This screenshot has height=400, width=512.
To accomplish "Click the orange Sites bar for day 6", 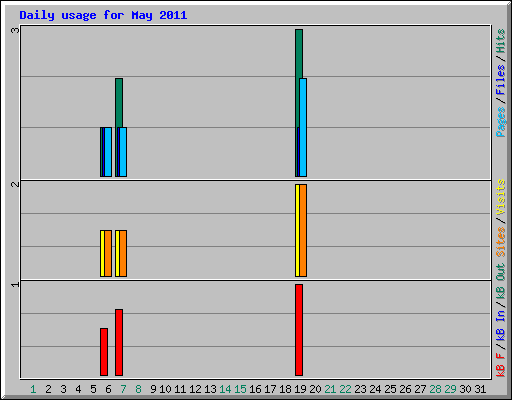I will coord(108,253).
